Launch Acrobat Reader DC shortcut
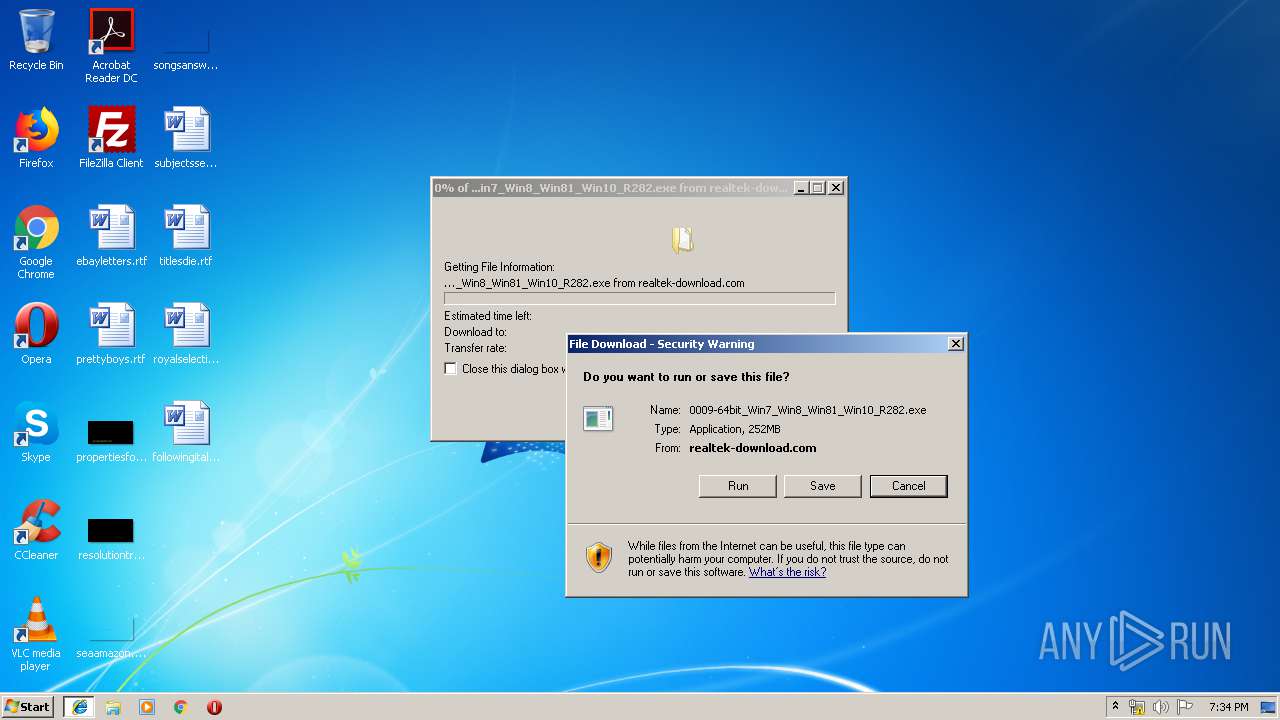Image resolution: width=1280 pixels, height=720 pixels. click(111, 45)
